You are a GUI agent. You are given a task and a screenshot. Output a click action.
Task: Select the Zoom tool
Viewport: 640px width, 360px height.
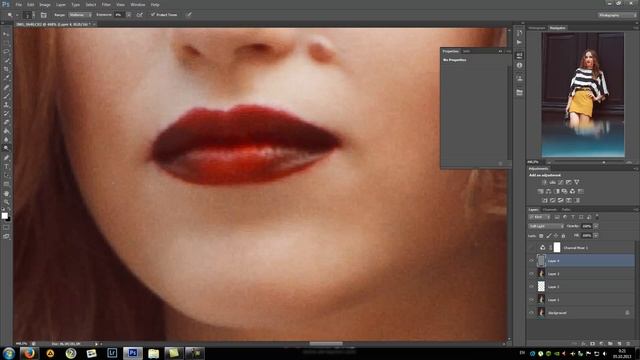(x=6, y=202)
